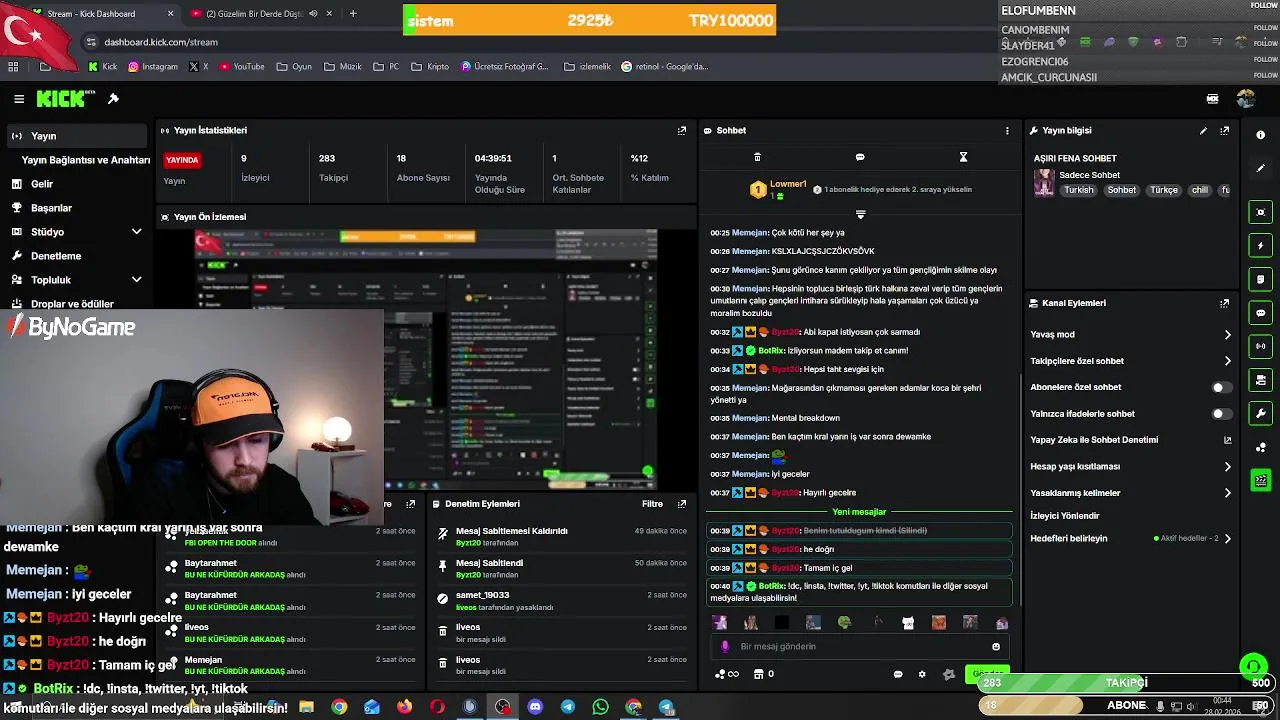The height and width of the screenshot is (720, 1280).
Task: Open the Instagram bookmark
Action: tap(151, 67)
